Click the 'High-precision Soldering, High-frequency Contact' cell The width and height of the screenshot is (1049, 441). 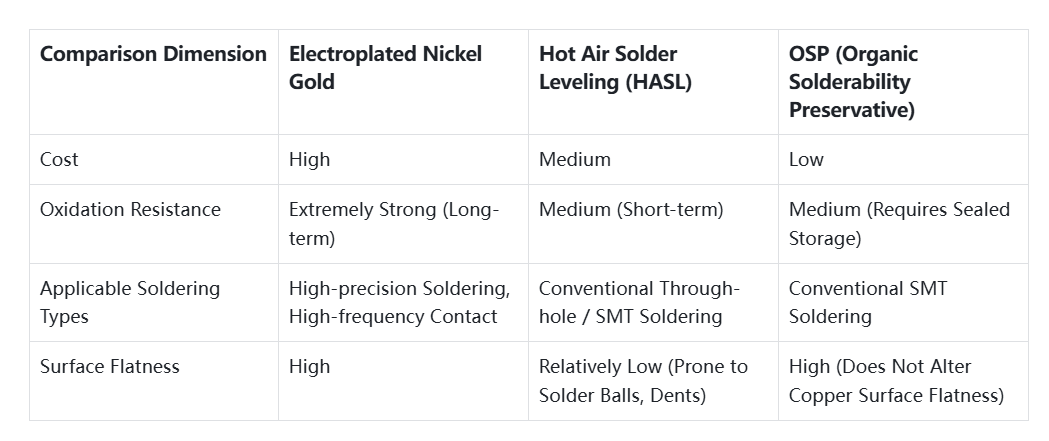[x=399, y=302]
